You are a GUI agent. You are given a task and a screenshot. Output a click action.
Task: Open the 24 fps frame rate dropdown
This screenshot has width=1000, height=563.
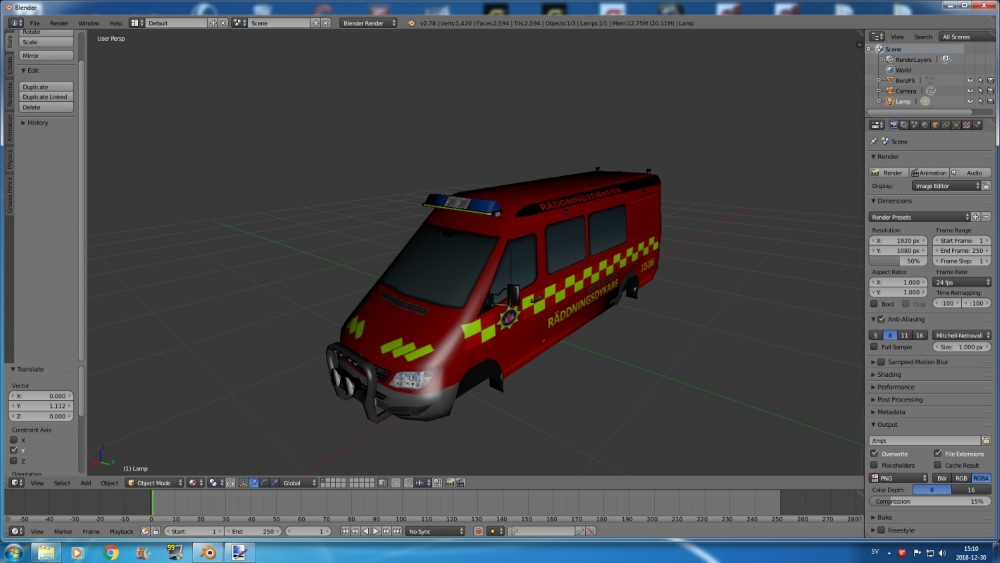pos(962,282)
